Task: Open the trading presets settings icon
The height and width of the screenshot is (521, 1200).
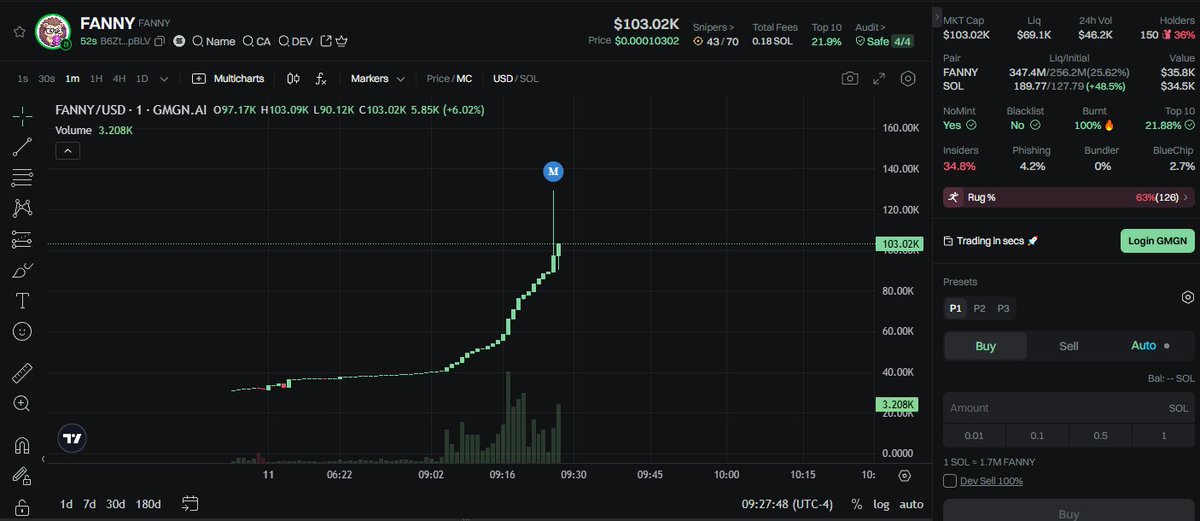Action: [1187, 297]
